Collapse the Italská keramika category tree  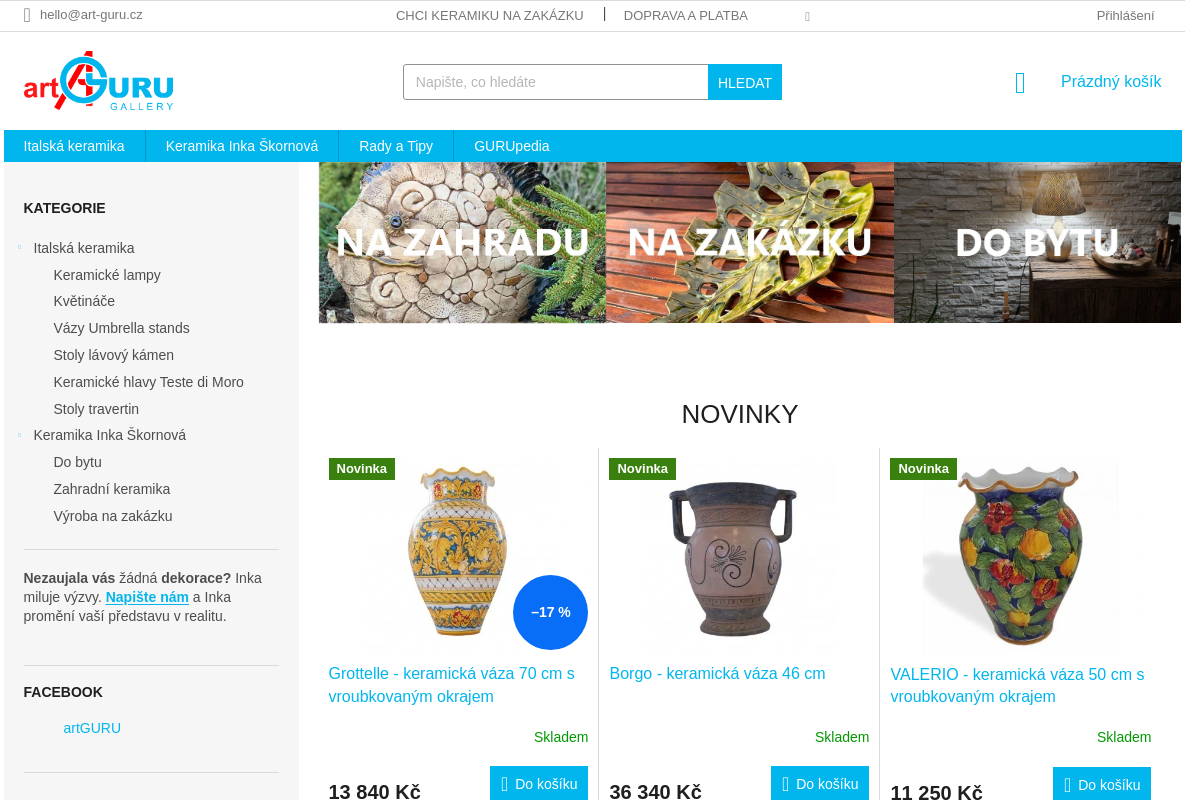point(20,247)
